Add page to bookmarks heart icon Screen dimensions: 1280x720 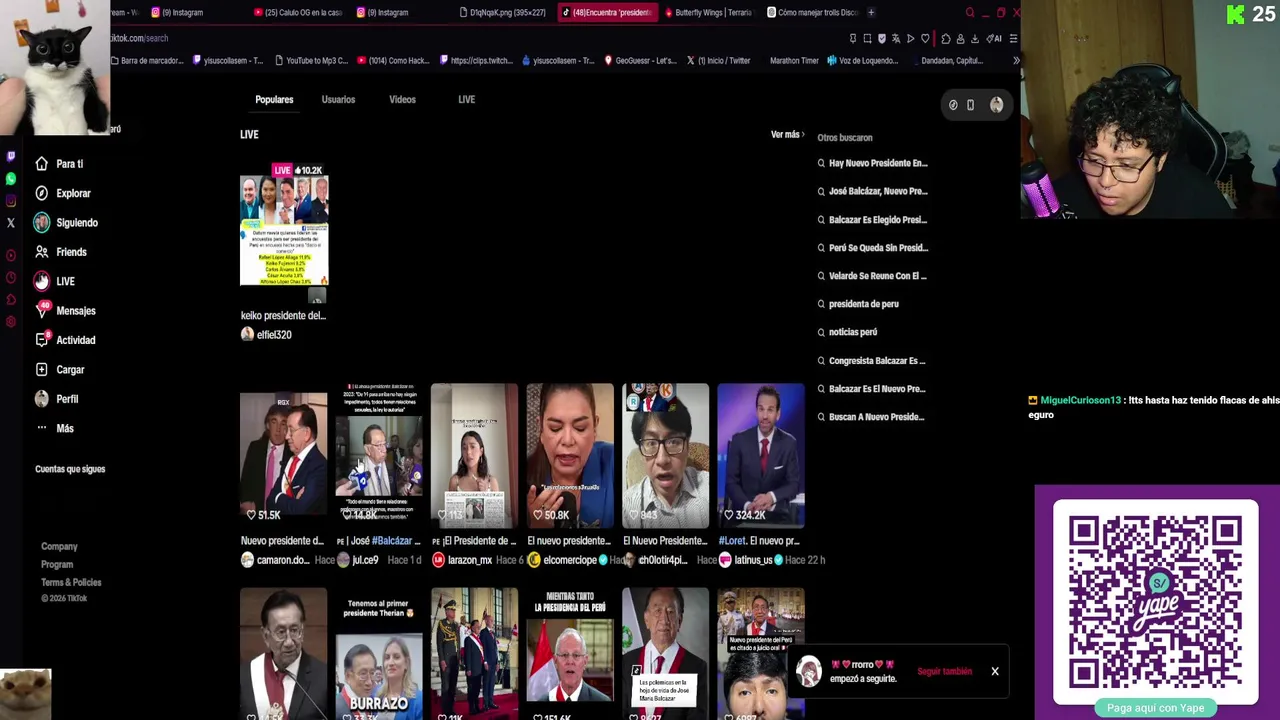pos(925,38)
